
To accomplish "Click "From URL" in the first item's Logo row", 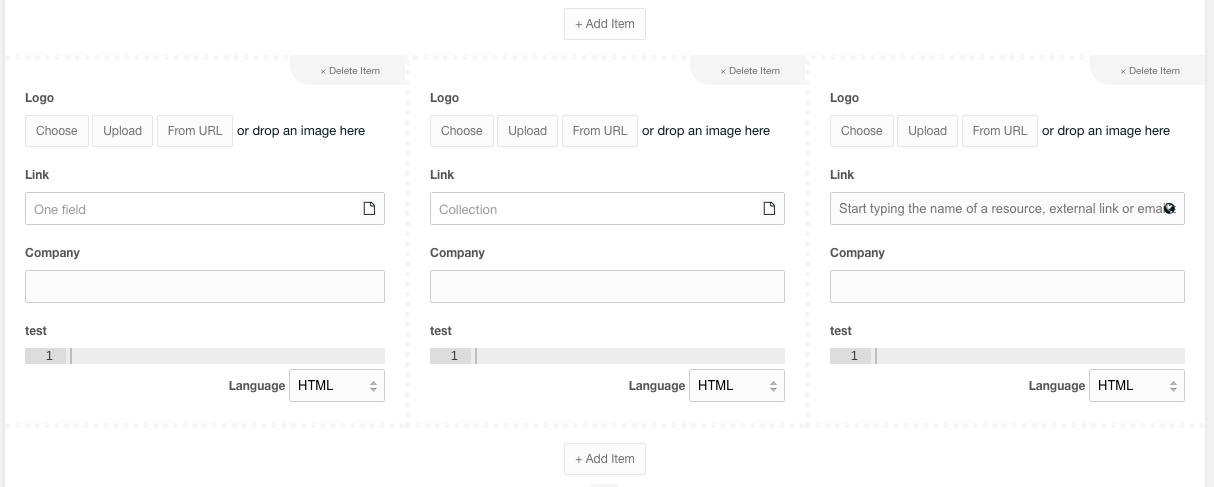I will point(195,131).
